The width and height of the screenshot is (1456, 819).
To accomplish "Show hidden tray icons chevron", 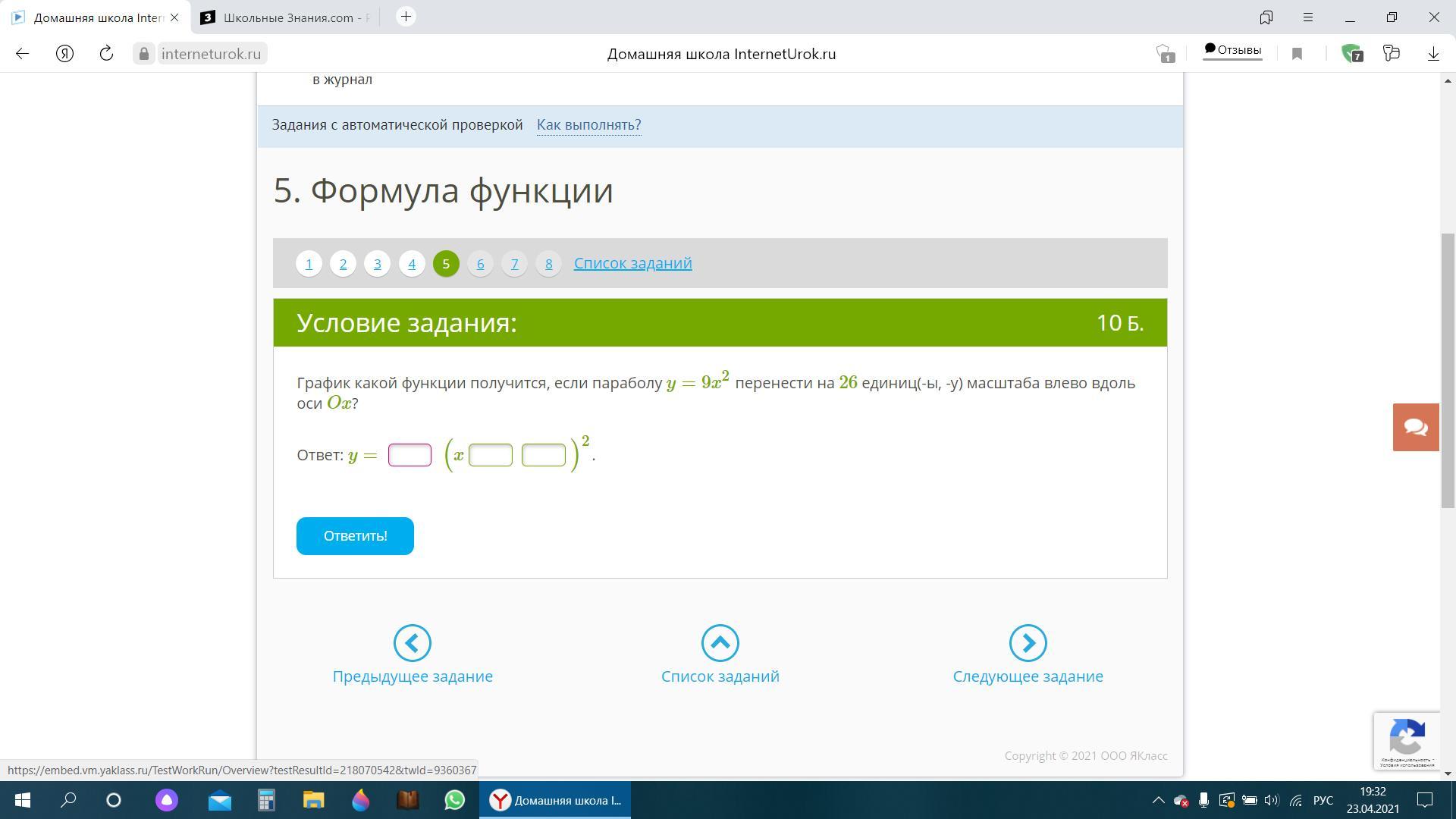I will [1158, 800].
